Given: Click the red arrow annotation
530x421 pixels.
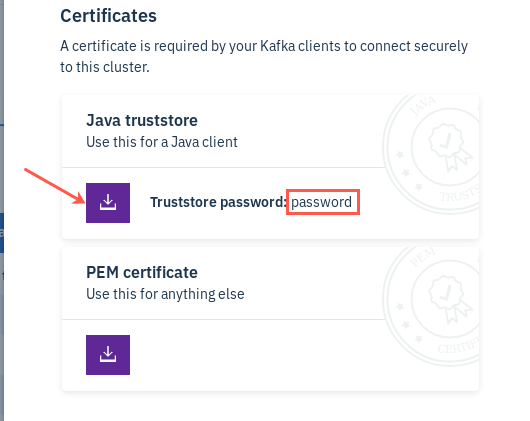Looking at the screenshot, I should pyautogui.click(x=55, y=186).
